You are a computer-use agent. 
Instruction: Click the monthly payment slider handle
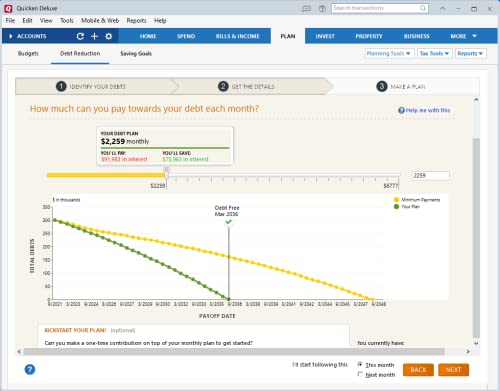[x=166, y=173]
